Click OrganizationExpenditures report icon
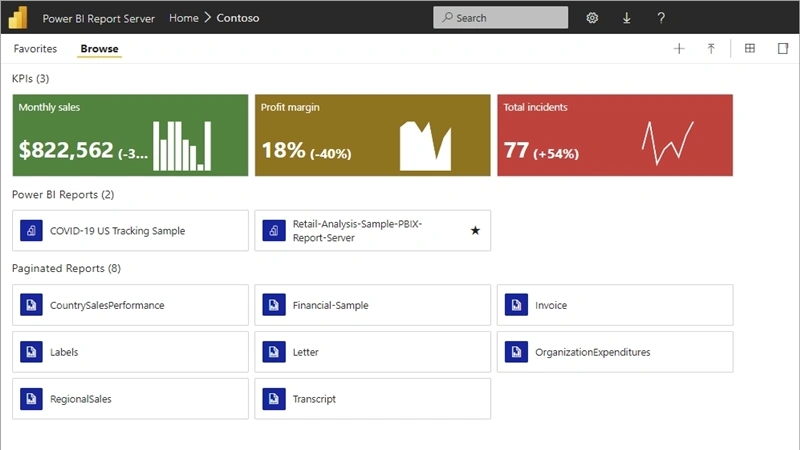800x450 pixels. 516,352
